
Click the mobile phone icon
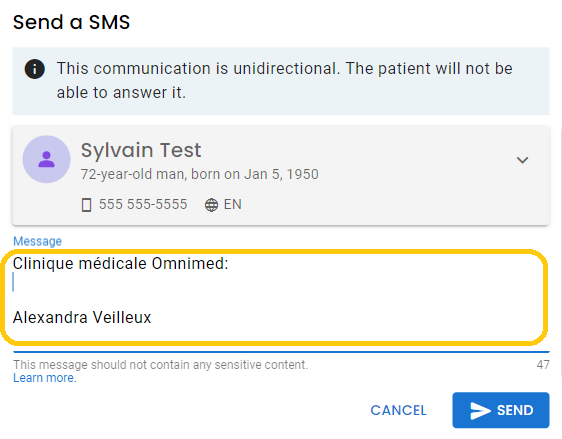(86, 205)
